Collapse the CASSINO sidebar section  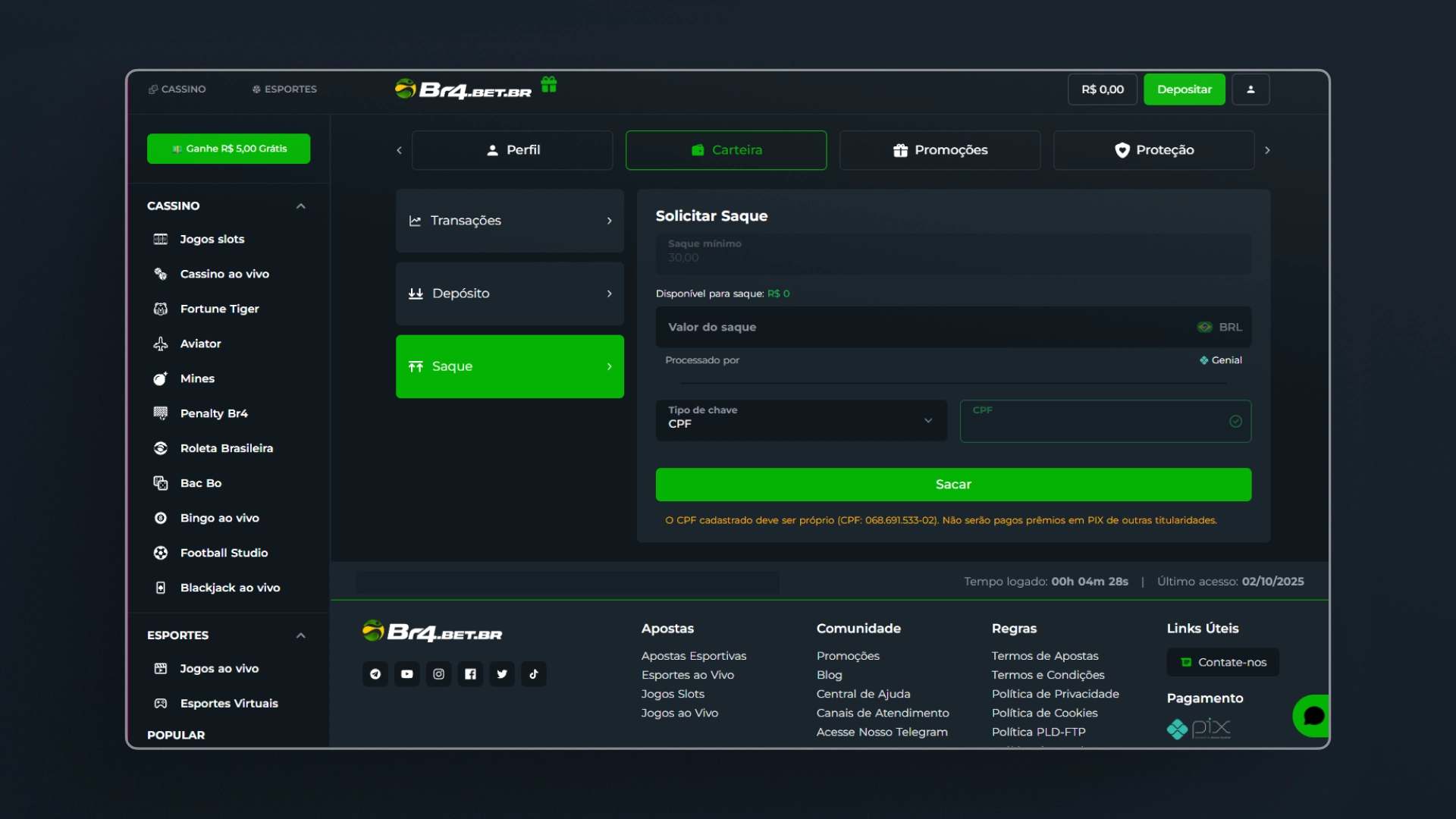point(301,206)
